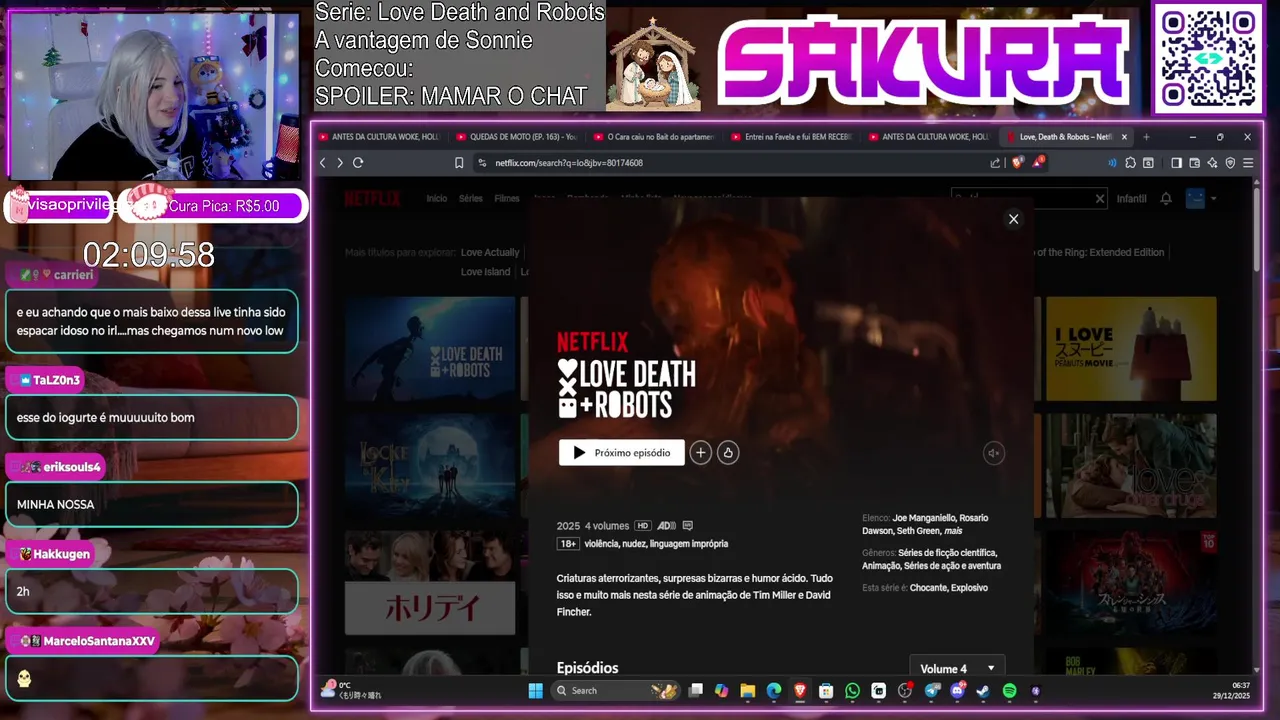1280x720 pixels.
Task: Click the Chocante mood tag
Action: pos(928,588)
